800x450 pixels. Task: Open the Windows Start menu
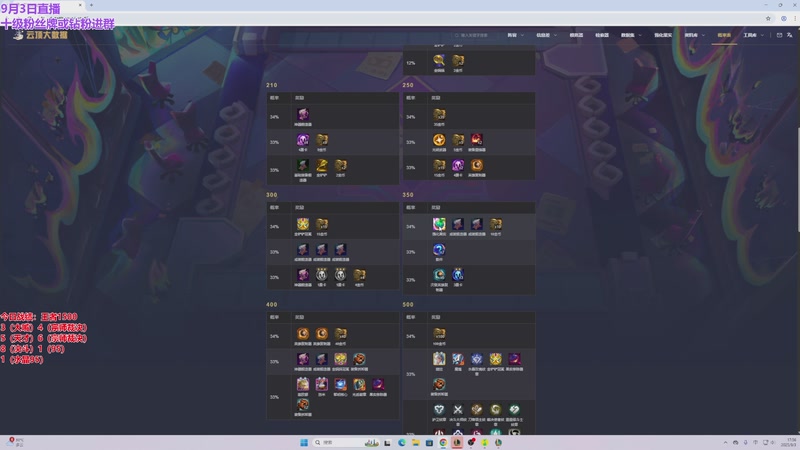click(x=304, y=442)
